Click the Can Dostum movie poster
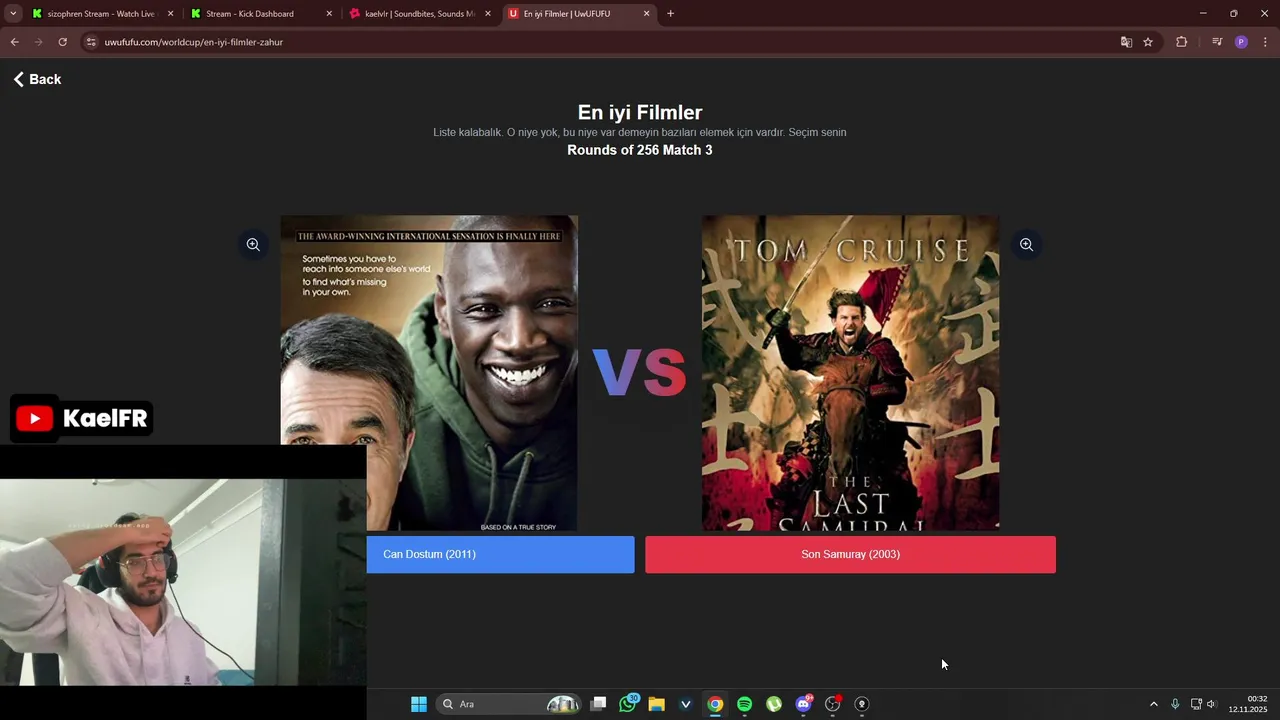 coord(429,373)
